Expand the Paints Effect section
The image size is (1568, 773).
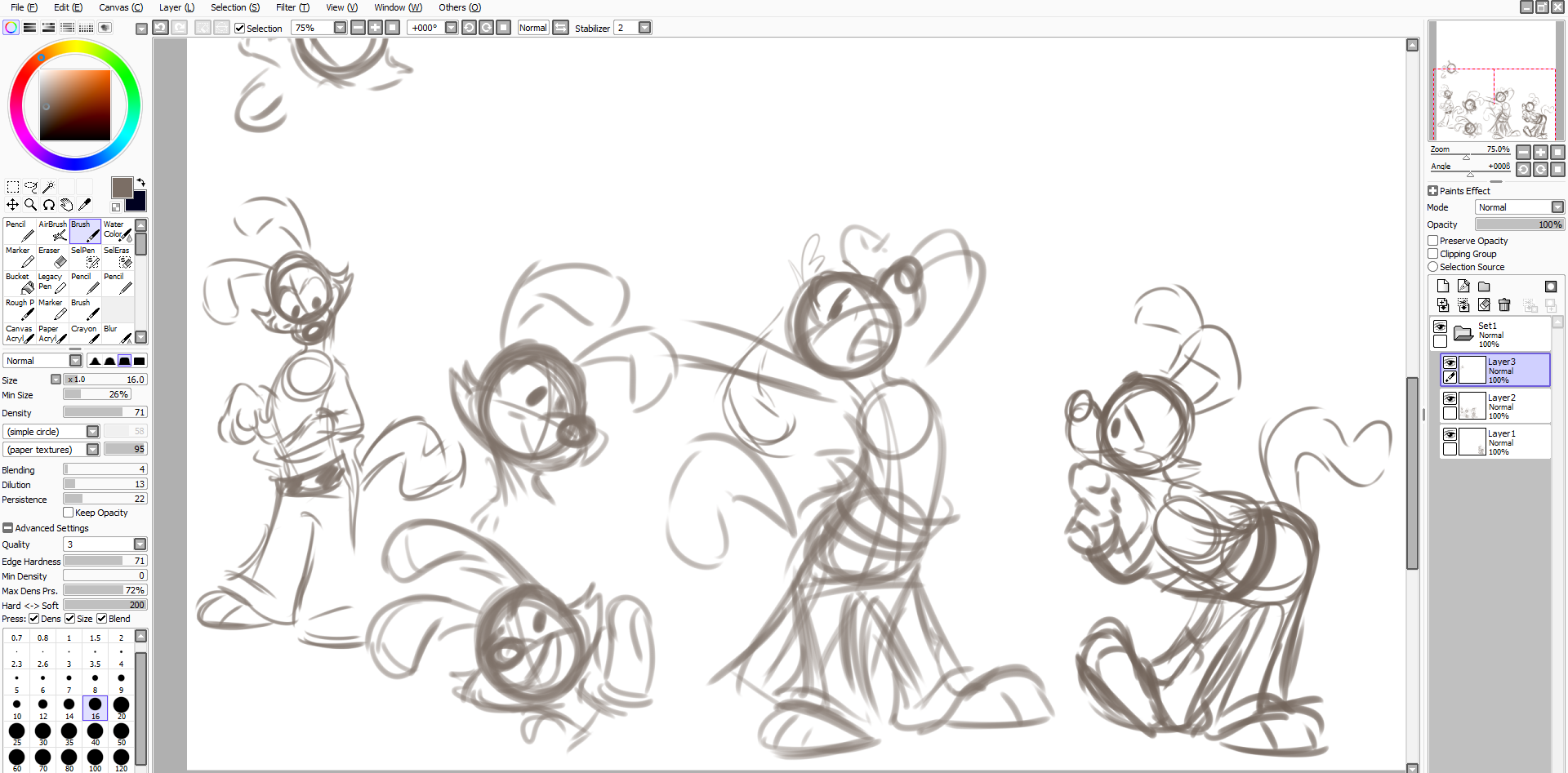click(x=1433, y=191)
